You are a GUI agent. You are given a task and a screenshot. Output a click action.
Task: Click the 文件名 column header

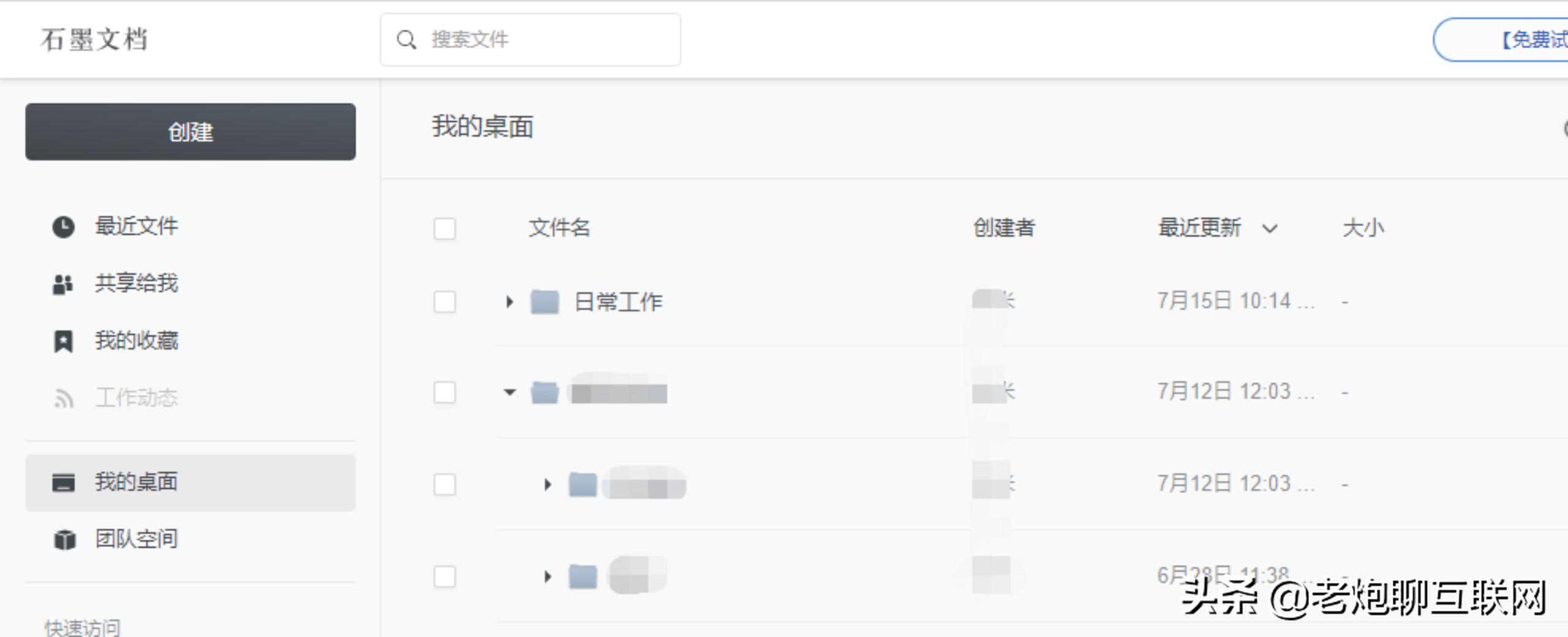point(559,228)
